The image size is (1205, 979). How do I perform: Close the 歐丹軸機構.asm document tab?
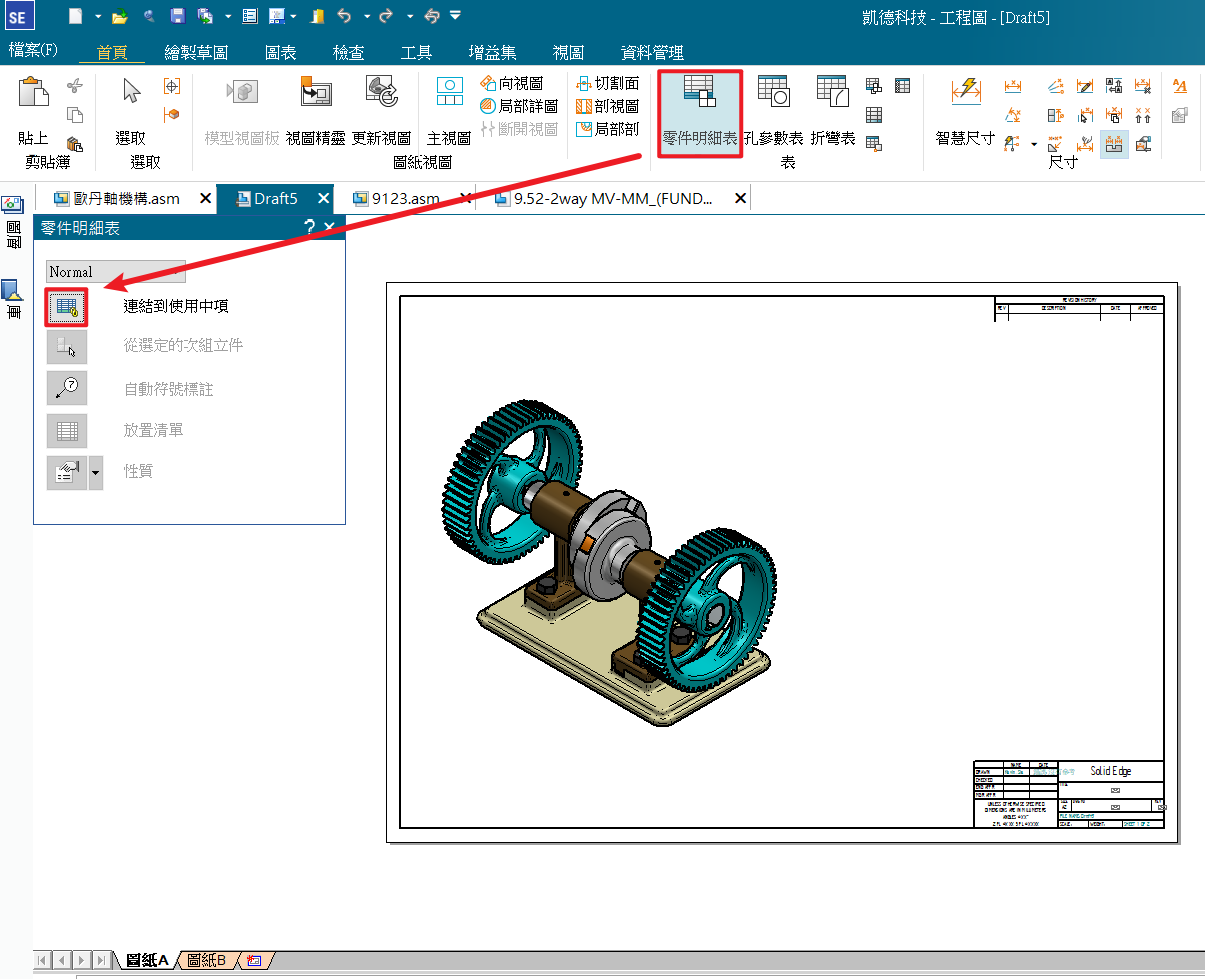point(205,198)
